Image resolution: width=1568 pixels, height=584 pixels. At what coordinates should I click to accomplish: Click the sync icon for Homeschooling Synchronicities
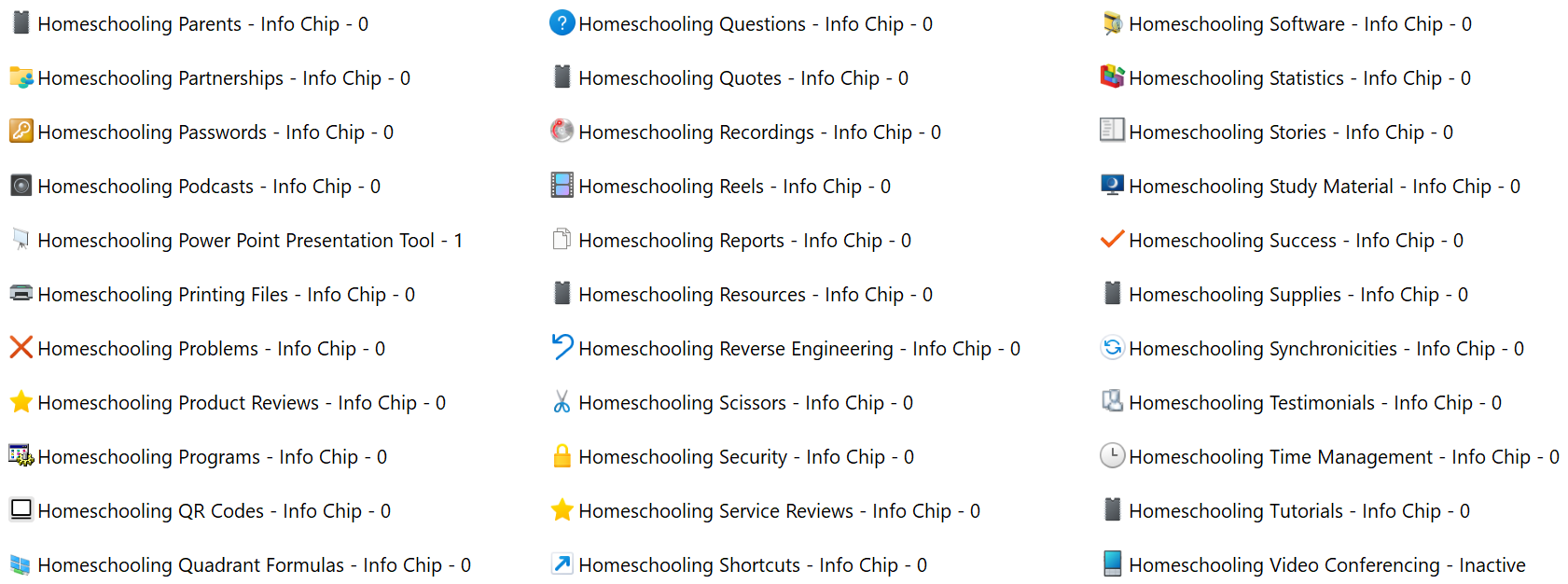pyautogui.click(x=1112, y=348)
